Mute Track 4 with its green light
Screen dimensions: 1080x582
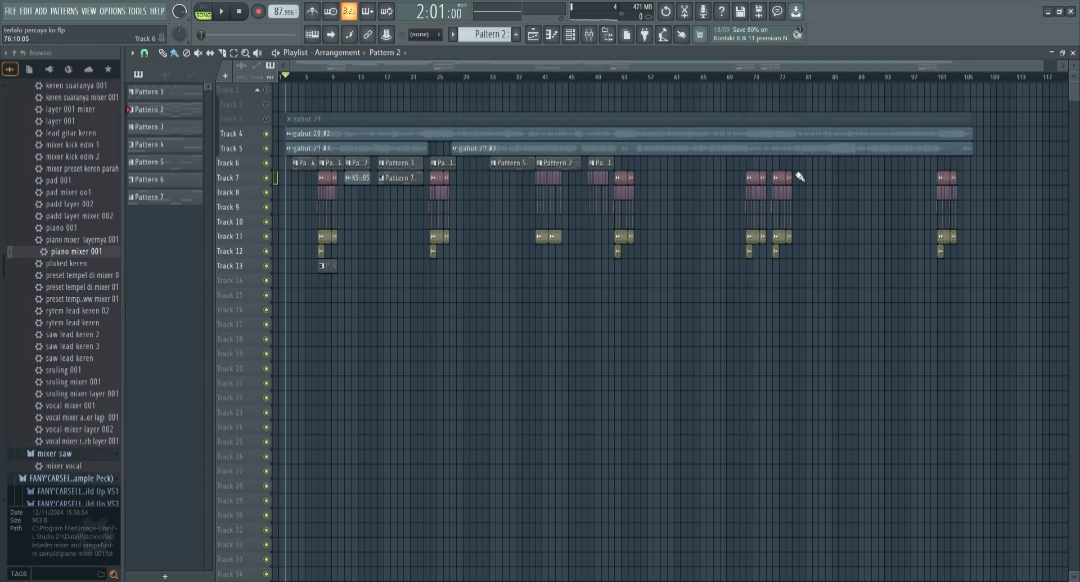(267, 134)
